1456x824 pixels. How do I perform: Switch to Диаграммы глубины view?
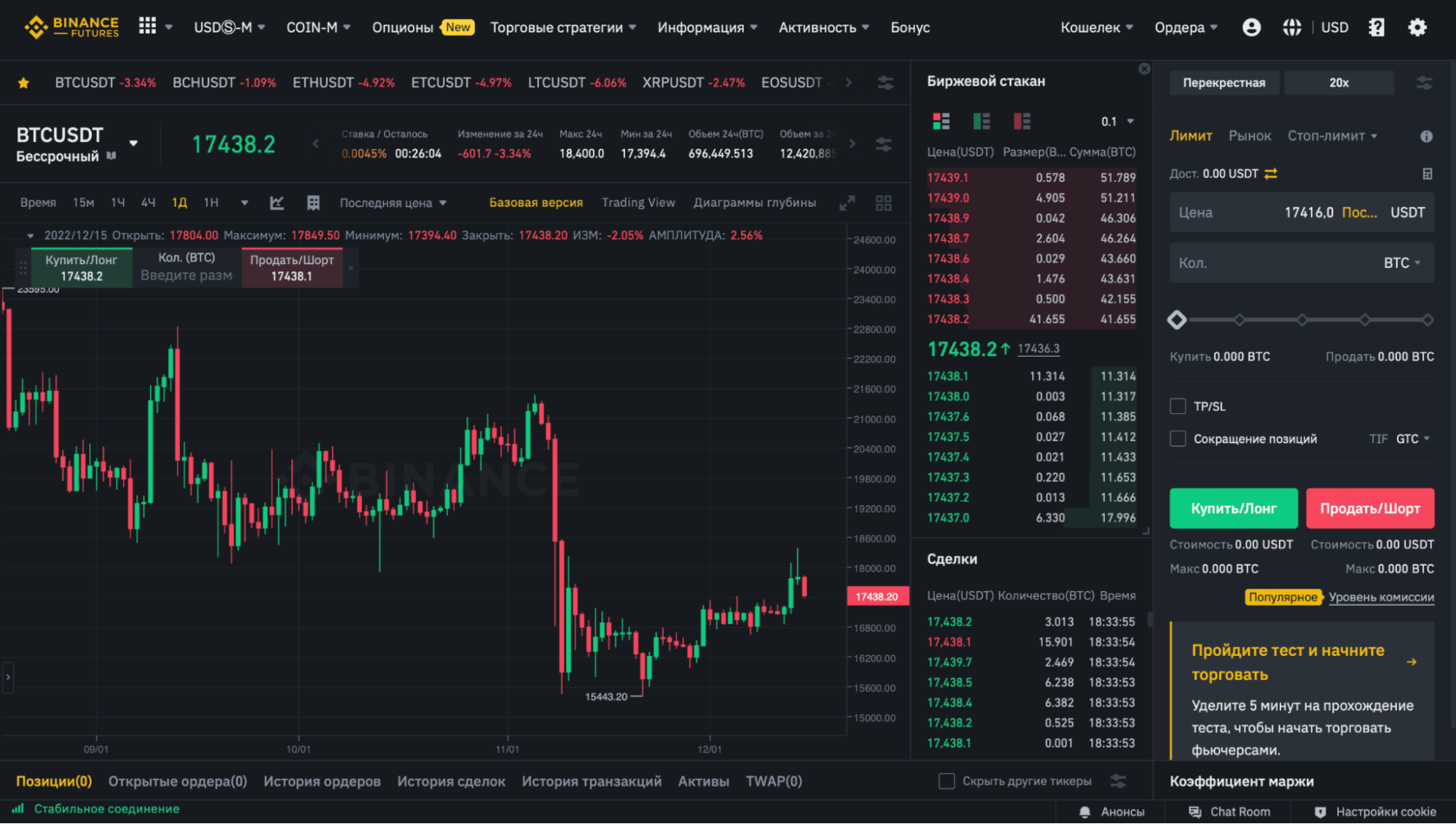pos(755,203)
